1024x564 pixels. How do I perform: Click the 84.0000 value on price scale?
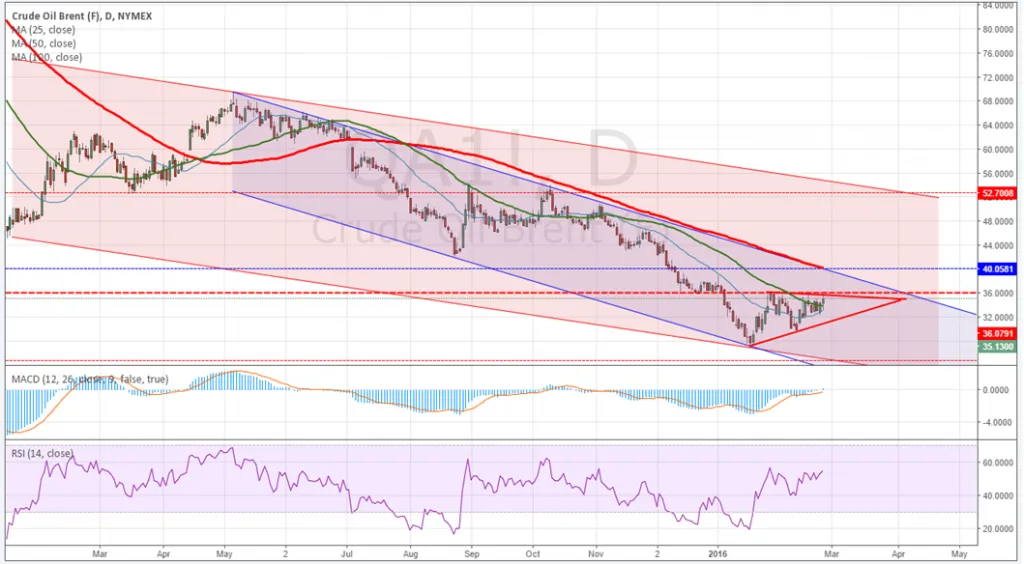(997, 5)
